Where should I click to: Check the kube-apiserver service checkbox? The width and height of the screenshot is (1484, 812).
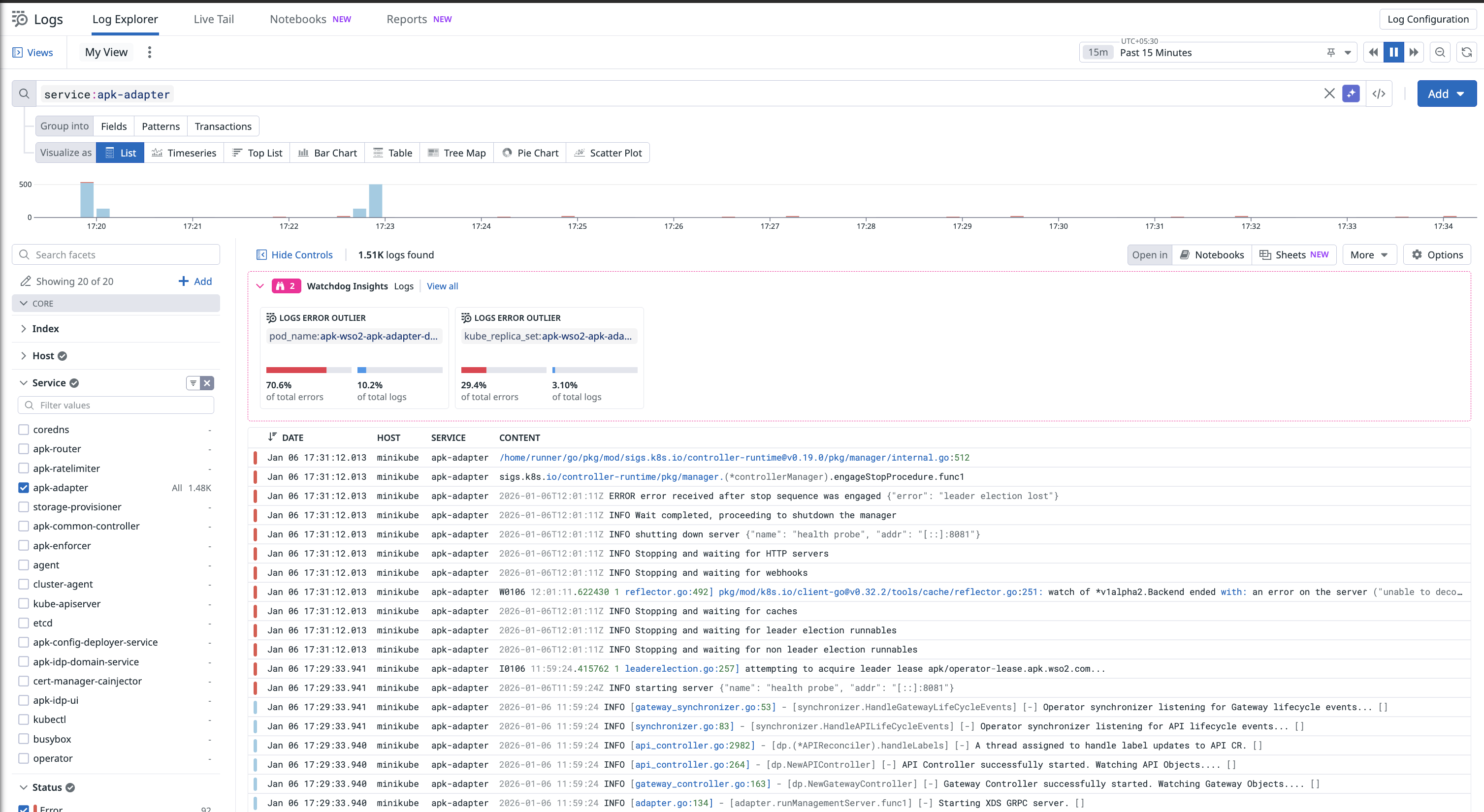(x=24, y=603)
